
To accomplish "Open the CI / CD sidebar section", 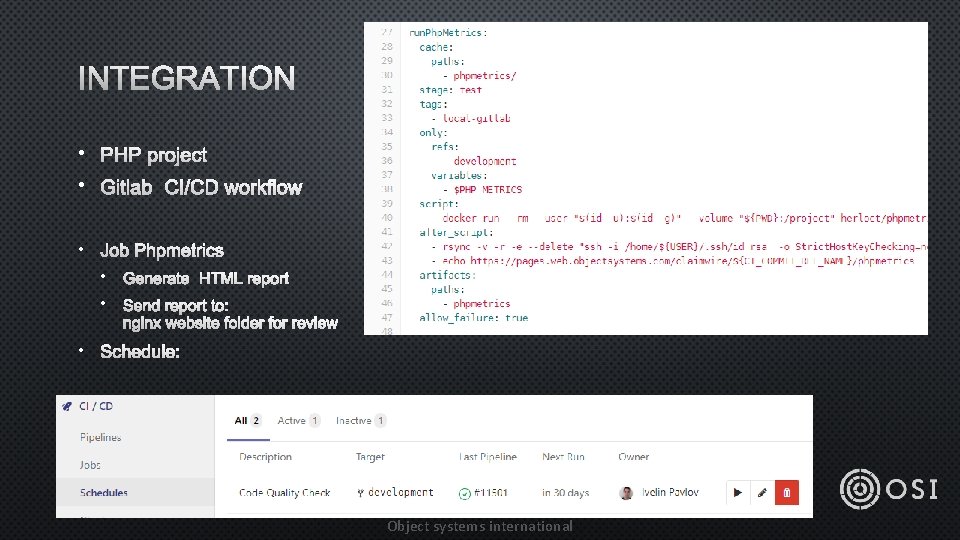I will [x=96, y=406].
